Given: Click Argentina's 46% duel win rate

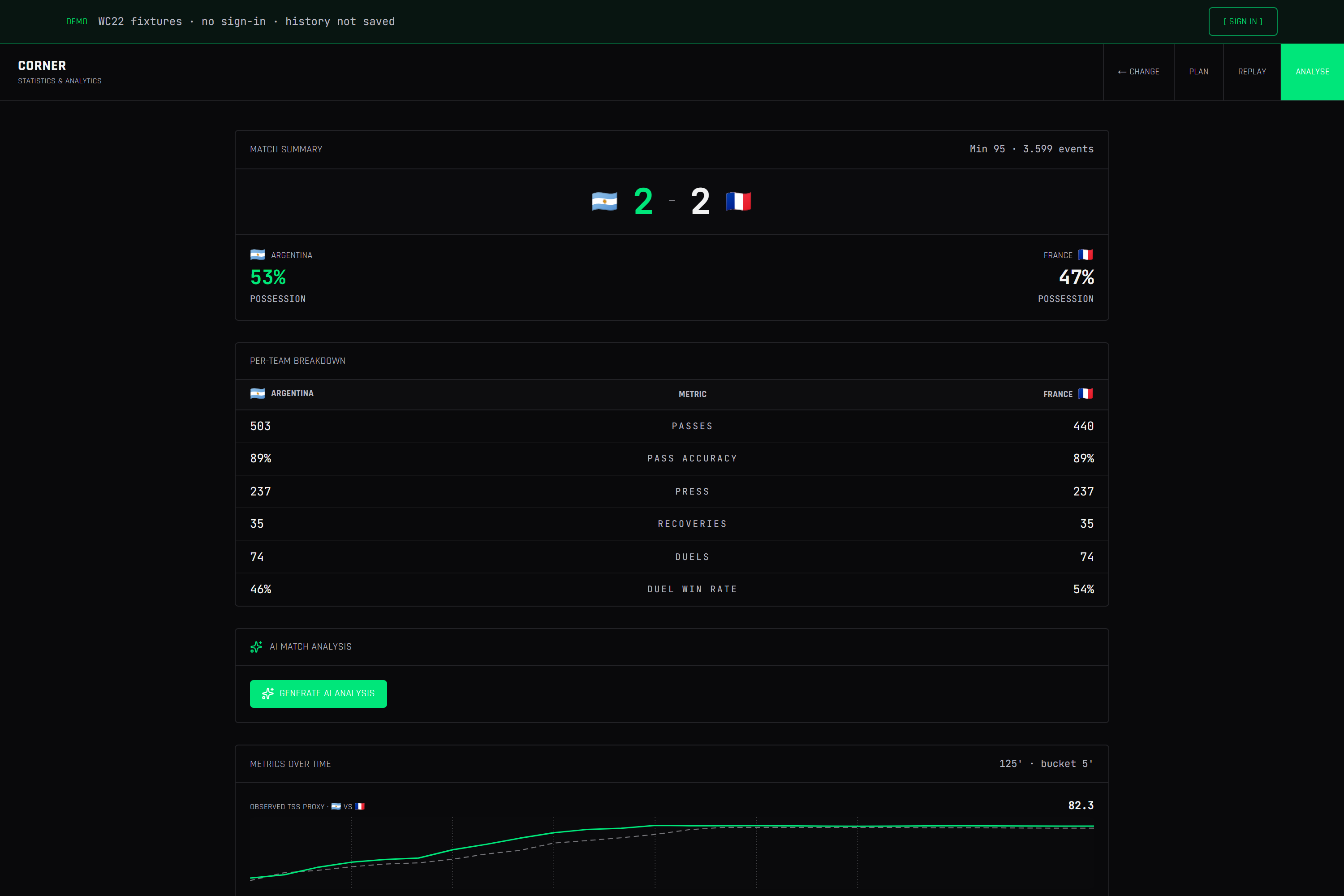Looking at the screenshot, I should pyautogui.click(x=261, y=589).
